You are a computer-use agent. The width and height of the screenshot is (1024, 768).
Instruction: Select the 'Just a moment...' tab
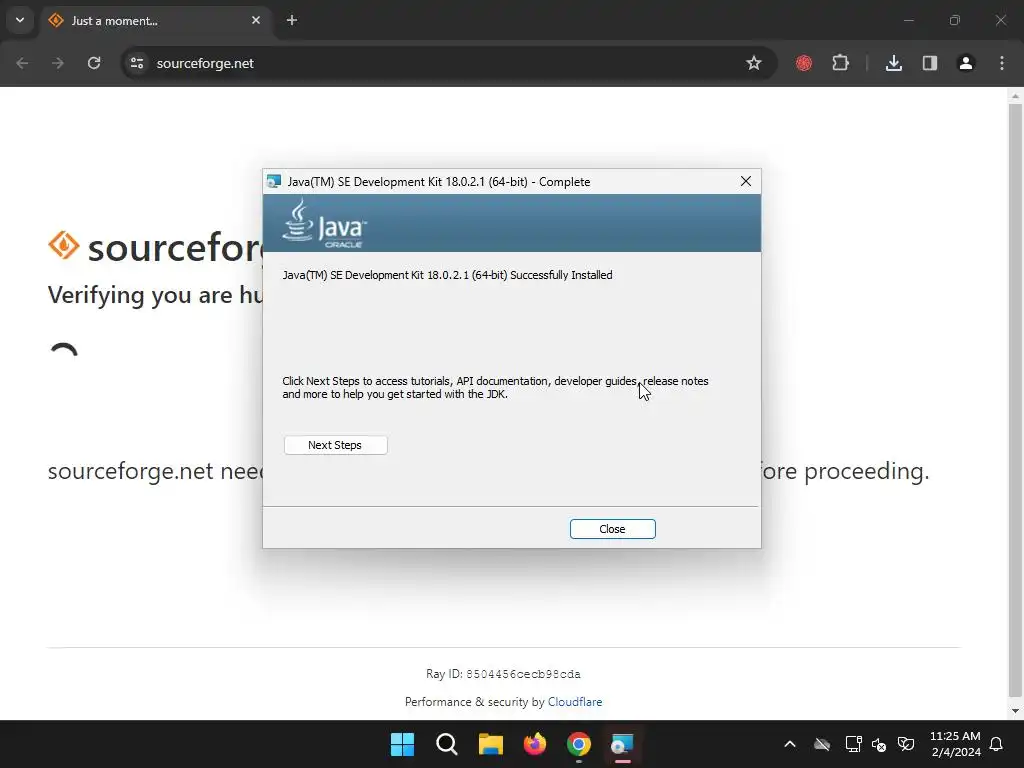click(x=155, y=20)
